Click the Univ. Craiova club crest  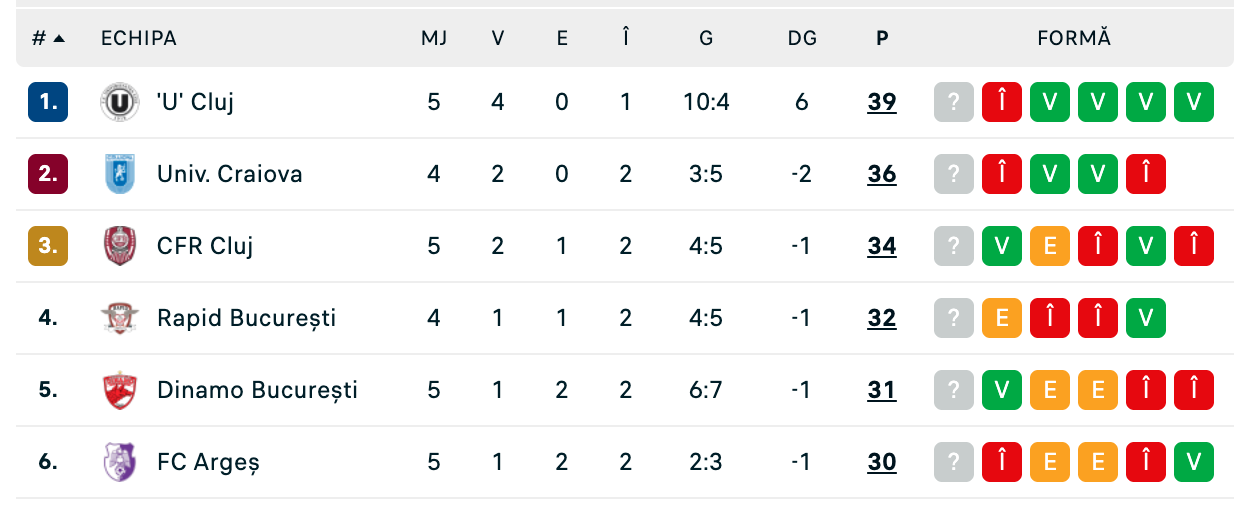(119, 174)
